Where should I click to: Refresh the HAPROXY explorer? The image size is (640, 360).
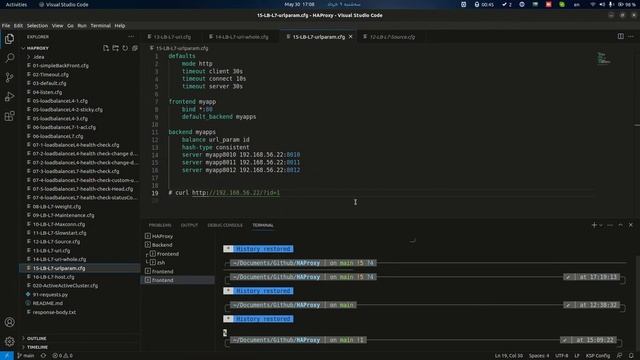(125, 48)
